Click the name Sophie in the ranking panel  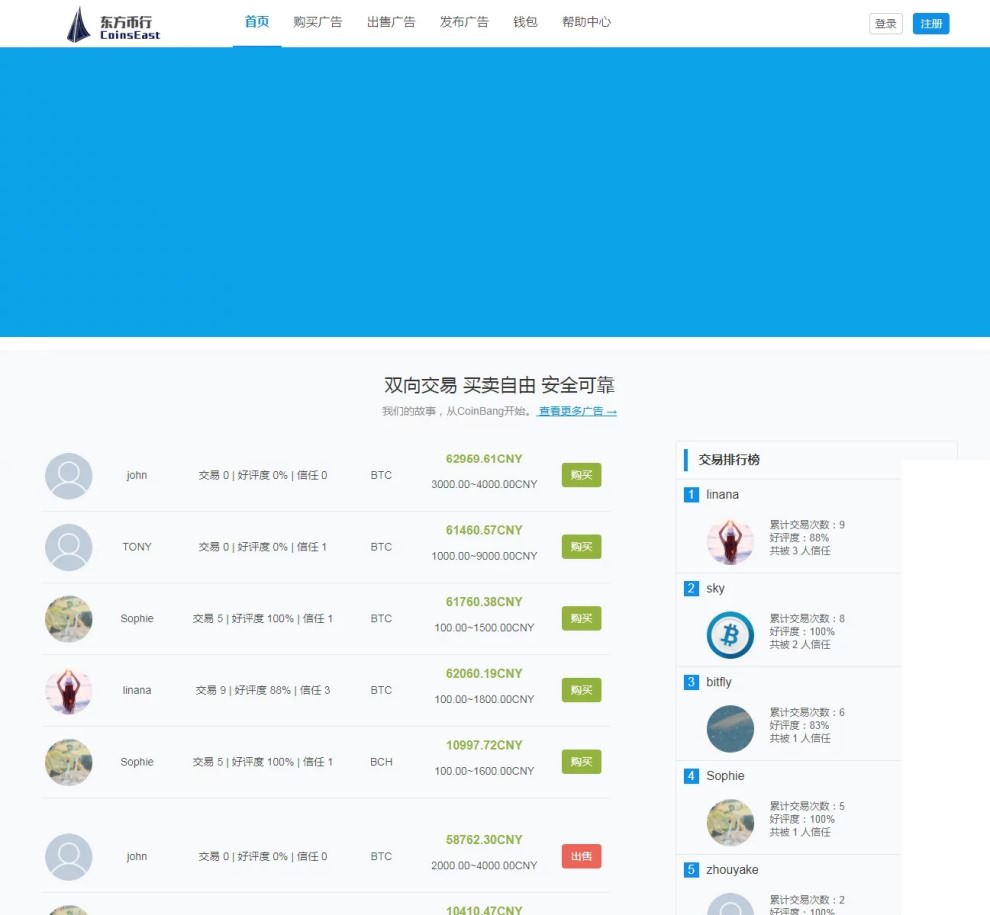tap(725, 776)
